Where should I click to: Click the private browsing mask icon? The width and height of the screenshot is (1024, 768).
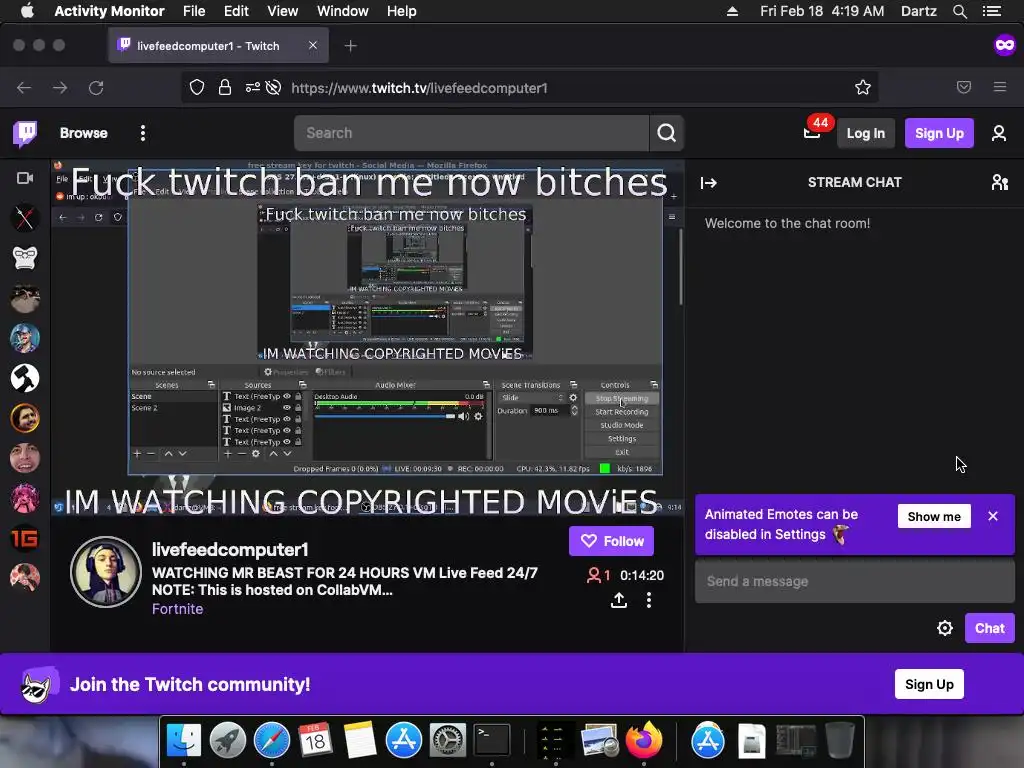click(1004, 44)
